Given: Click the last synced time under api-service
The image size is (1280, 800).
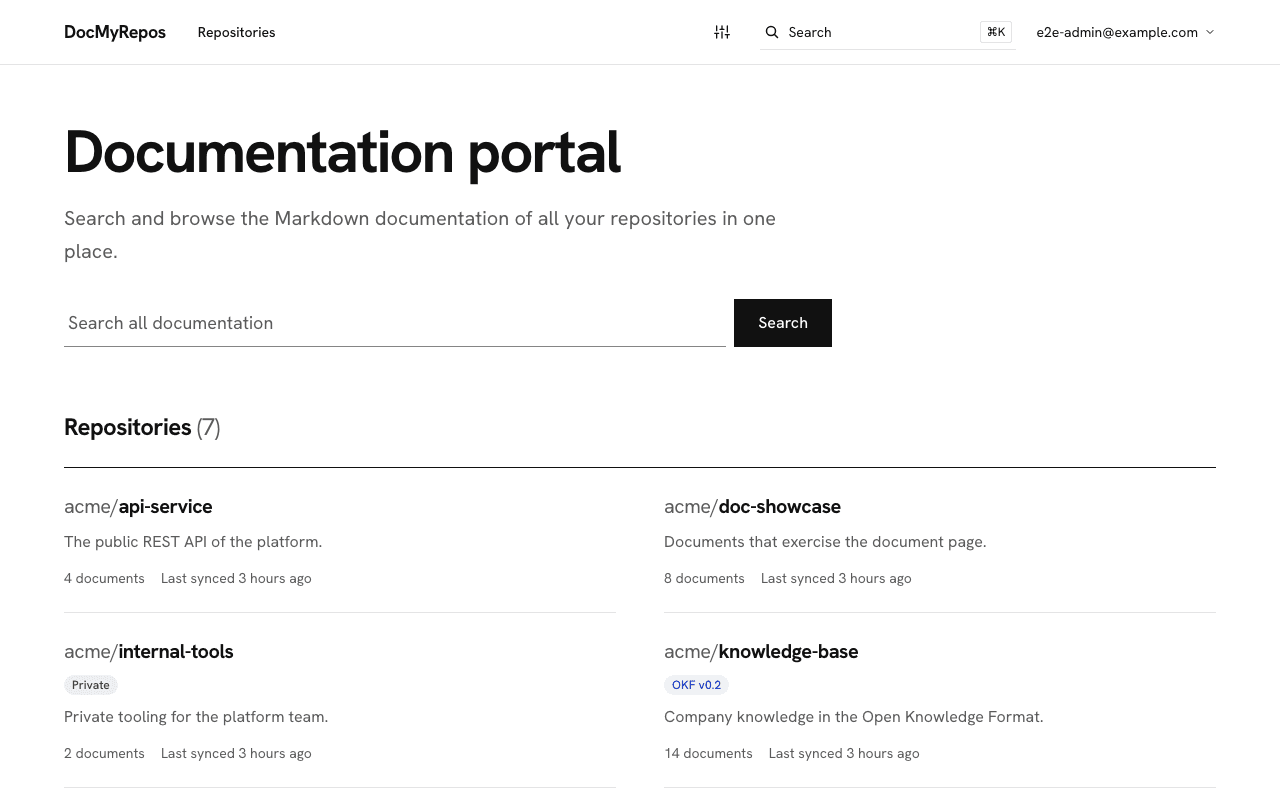Looking at the screenshot, I should coord(236,578).
